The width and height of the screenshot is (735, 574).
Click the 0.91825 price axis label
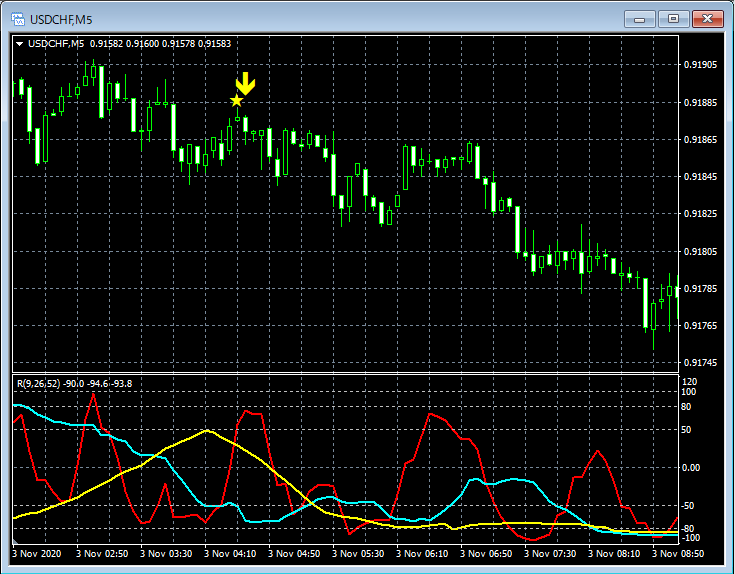pos(700,214)
